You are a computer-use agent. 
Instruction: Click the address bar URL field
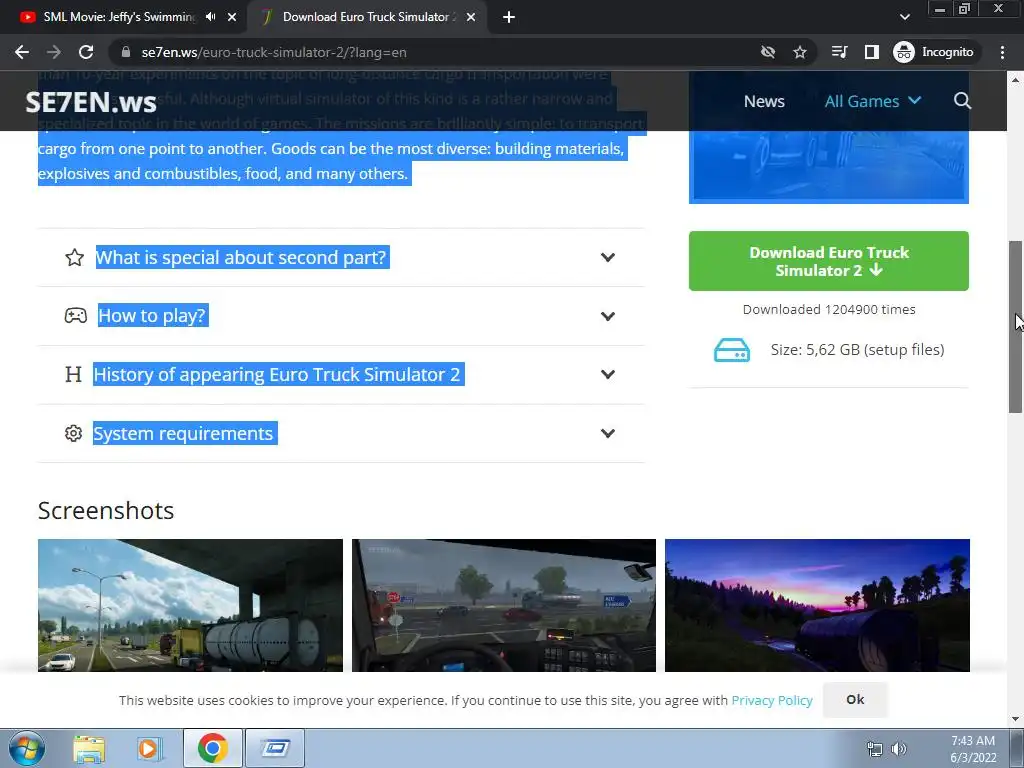pos(431,52)
